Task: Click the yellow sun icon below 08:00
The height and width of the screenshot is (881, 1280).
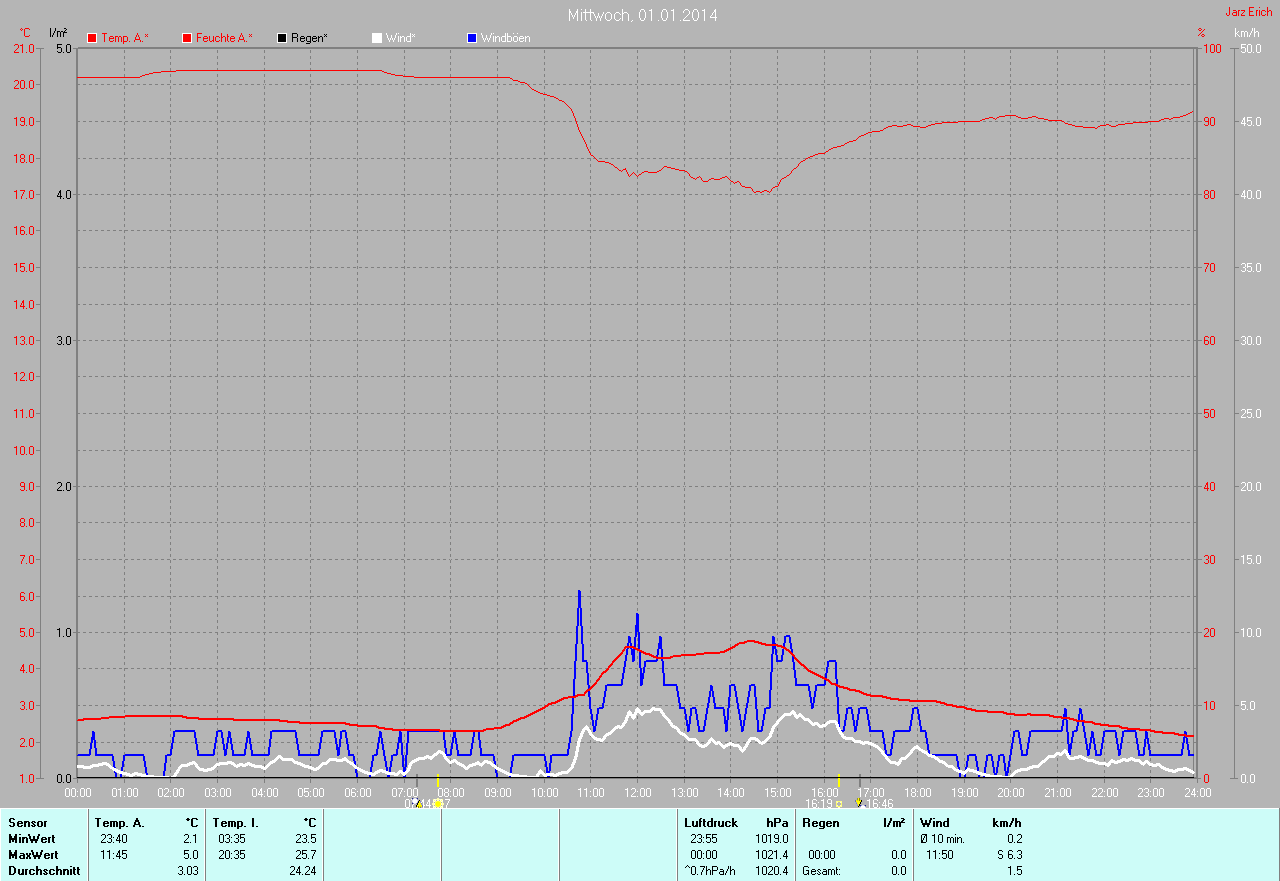Action: 438,803
